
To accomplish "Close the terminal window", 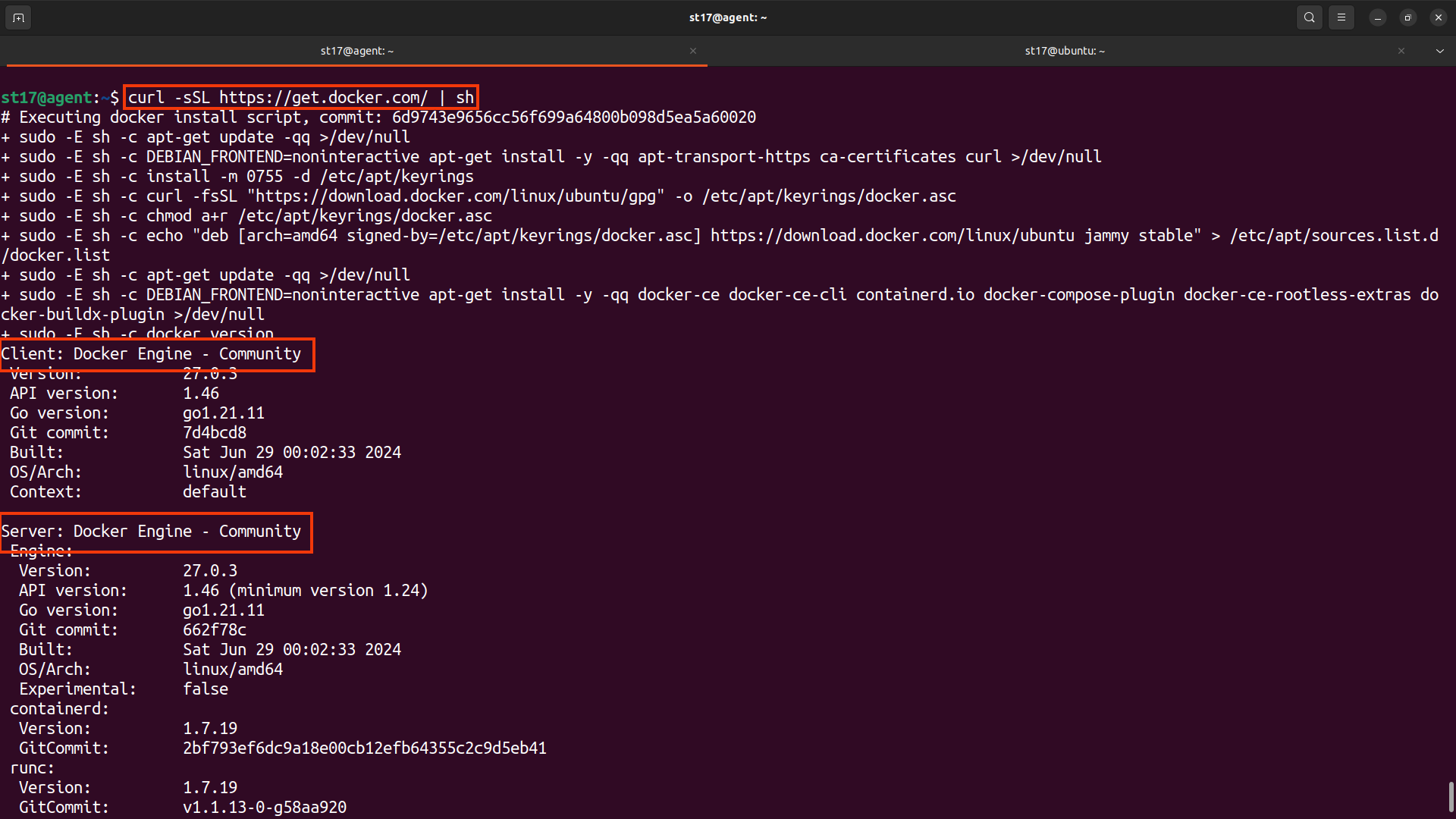I will [x=1439, y=17].
